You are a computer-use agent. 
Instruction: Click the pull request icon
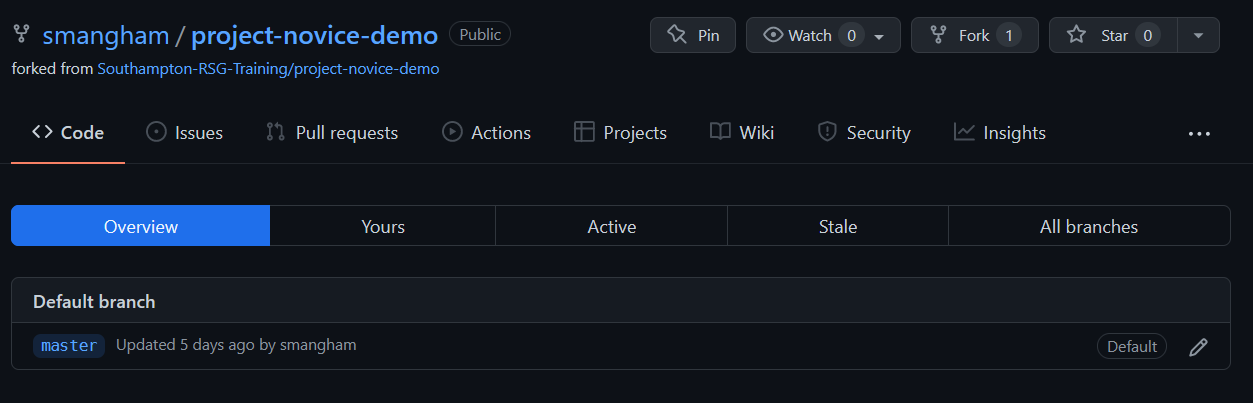[x=275, y=132]
